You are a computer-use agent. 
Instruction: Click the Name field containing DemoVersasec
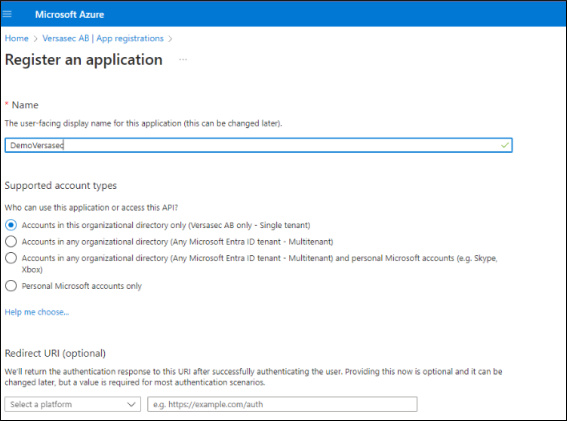pyautogui.click(x=259, y=145)
